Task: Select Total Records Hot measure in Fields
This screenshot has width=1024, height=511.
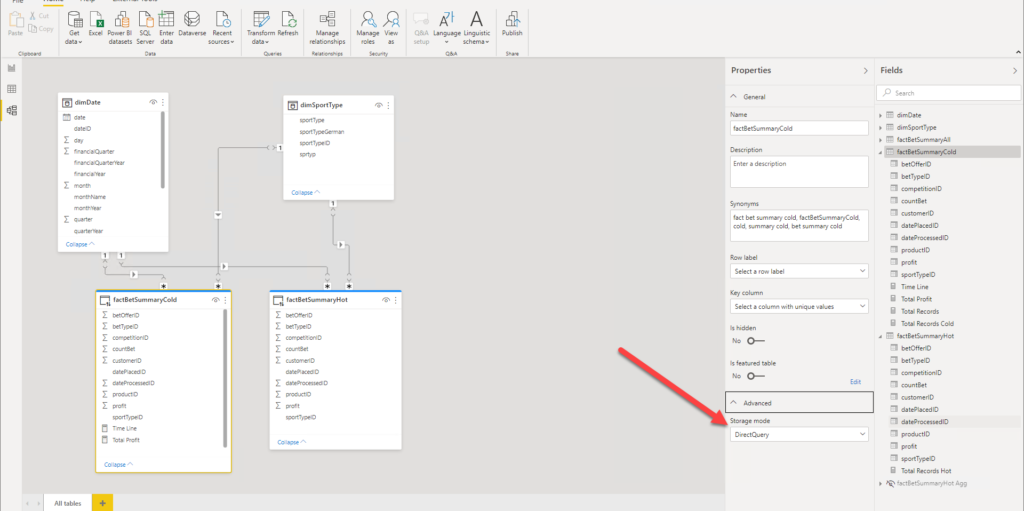Action: (x=925, y=471)
